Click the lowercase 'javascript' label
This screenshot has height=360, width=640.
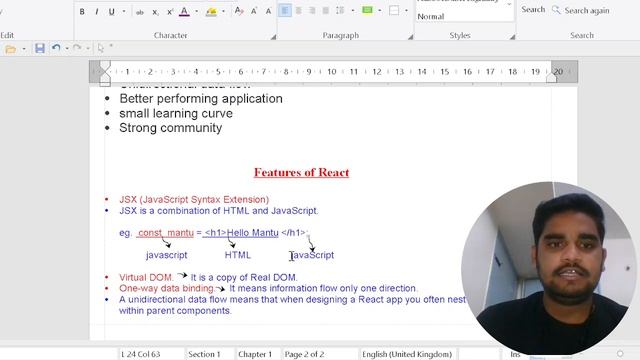(167, 256)
